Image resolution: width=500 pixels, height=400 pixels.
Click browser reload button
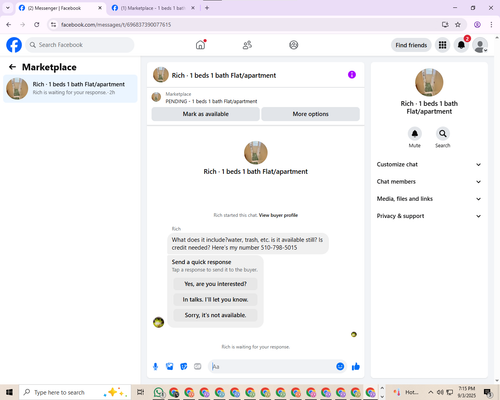[37, 24]
